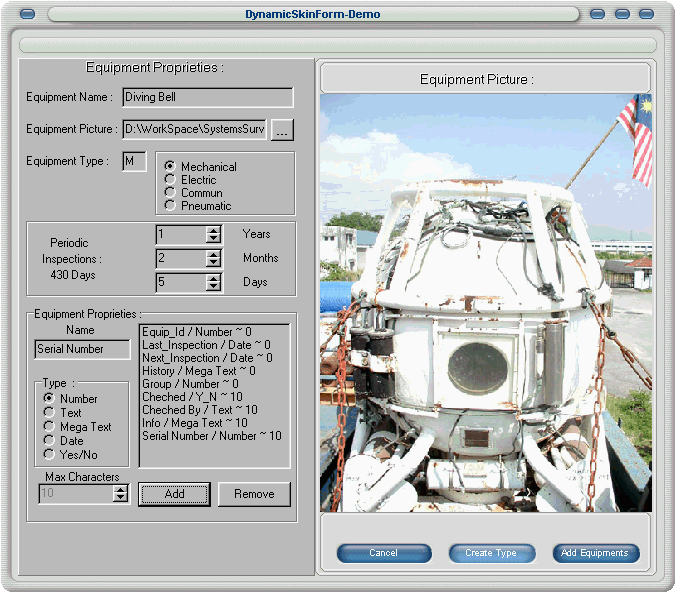Choose Yes/No as property type

[48, 455]
